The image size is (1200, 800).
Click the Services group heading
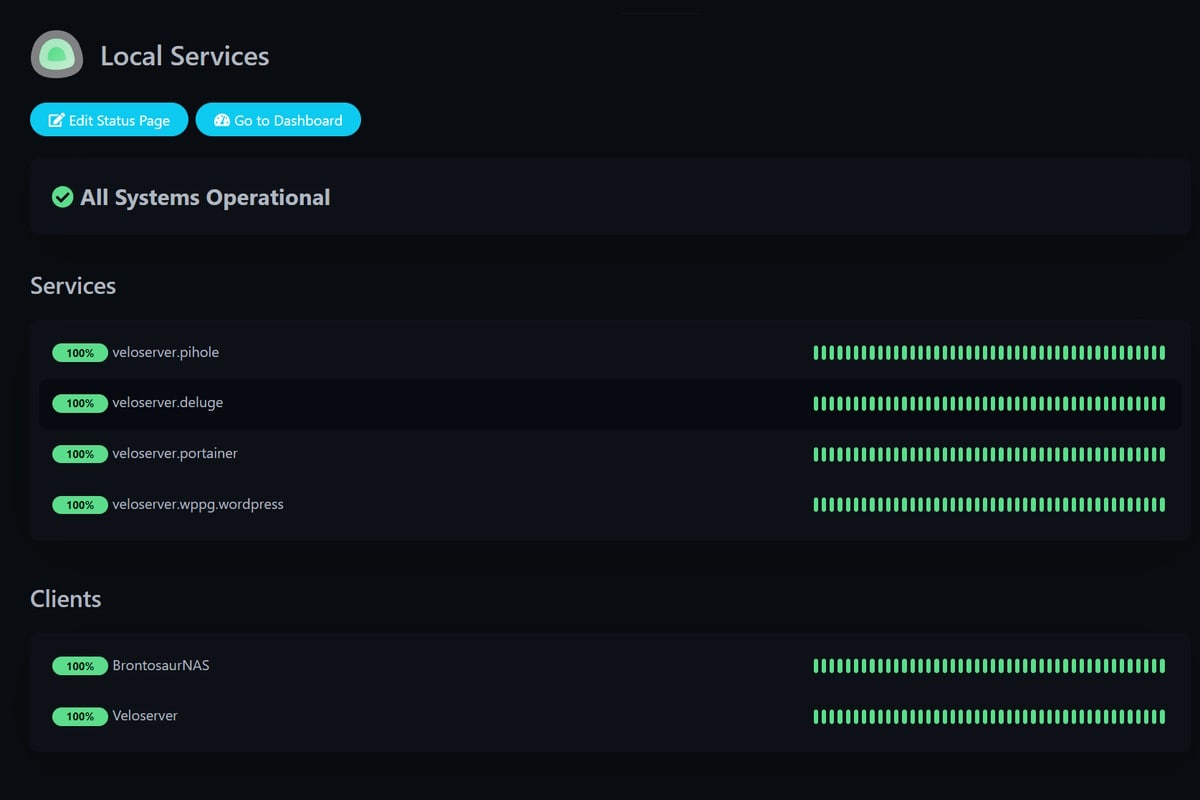coord(73,286)
